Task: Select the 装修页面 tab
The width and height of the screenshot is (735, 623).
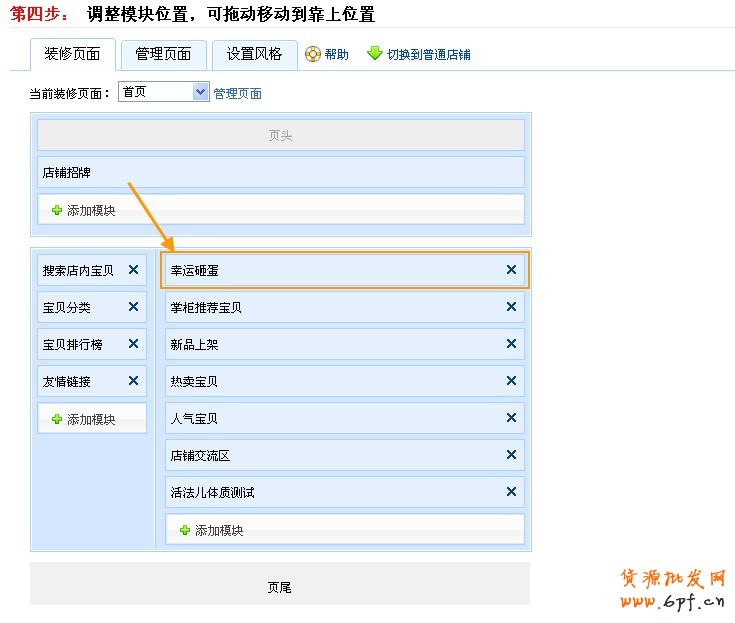Action: [x=72, y=54]
